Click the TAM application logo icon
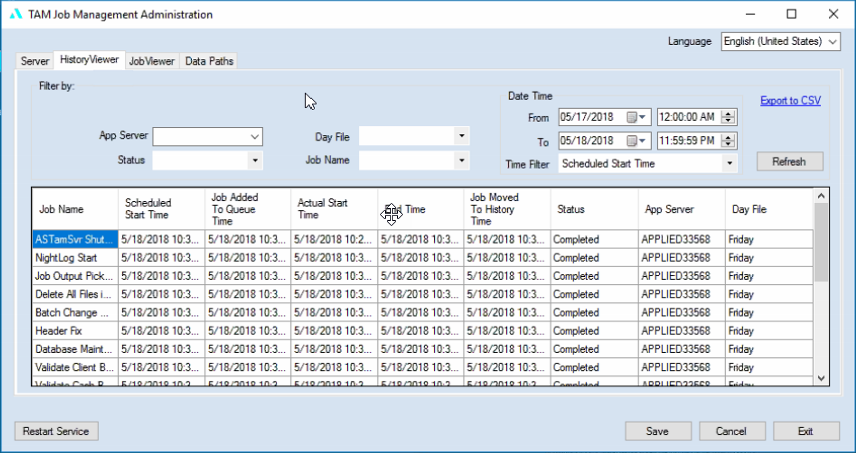The image size is (856, 453). 16,15
